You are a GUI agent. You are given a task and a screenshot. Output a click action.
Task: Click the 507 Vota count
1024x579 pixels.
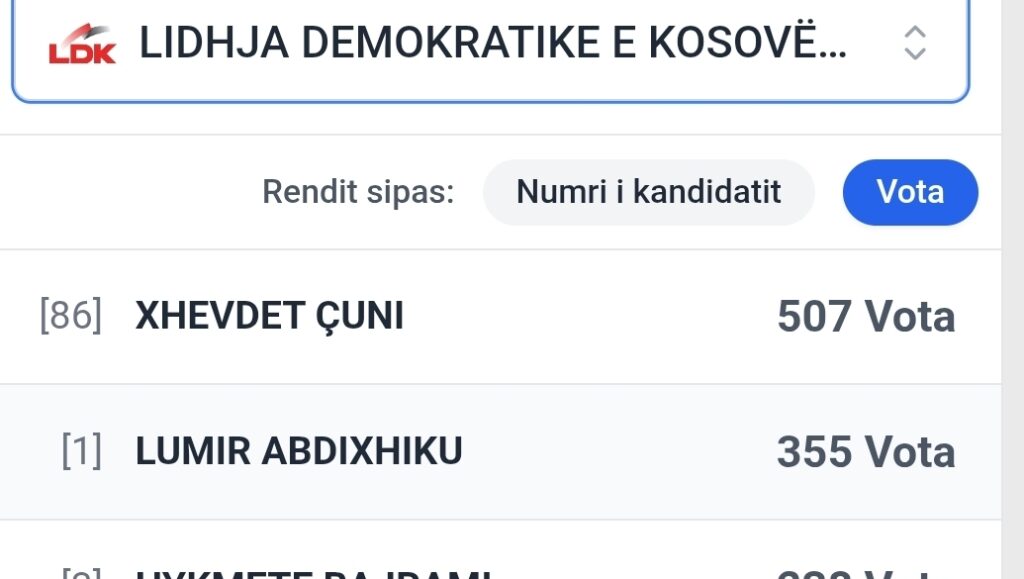(x=866, y=317)
